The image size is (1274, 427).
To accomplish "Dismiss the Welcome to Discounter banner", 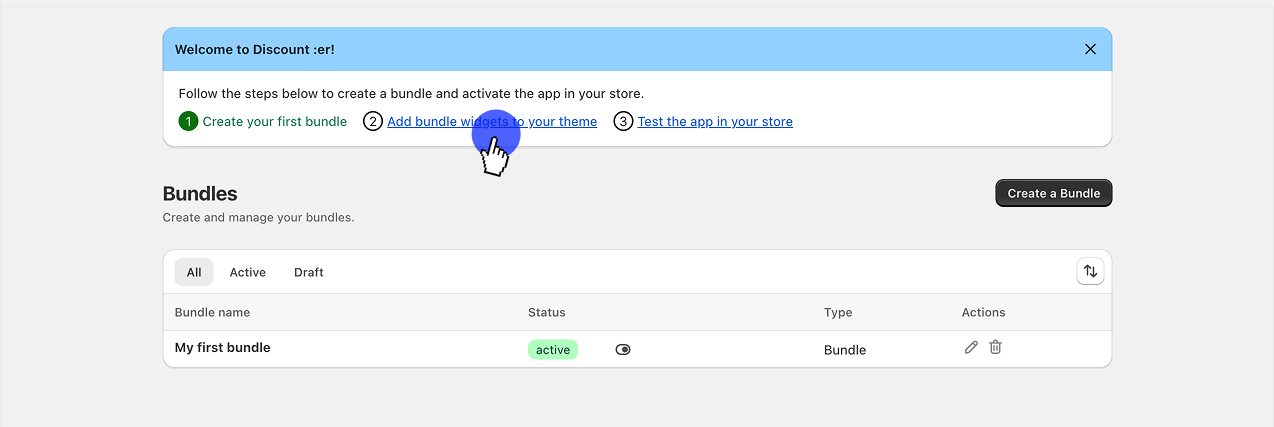I will [1090, 49].
